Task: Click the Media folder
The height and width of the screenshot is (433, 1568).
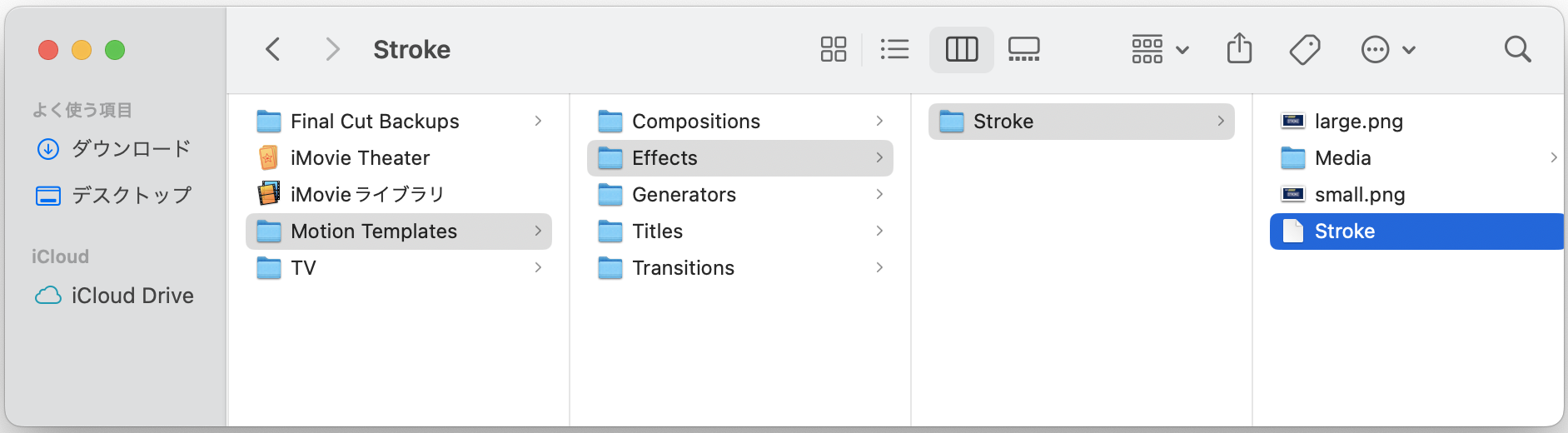Action: [x=1342, y=158]
